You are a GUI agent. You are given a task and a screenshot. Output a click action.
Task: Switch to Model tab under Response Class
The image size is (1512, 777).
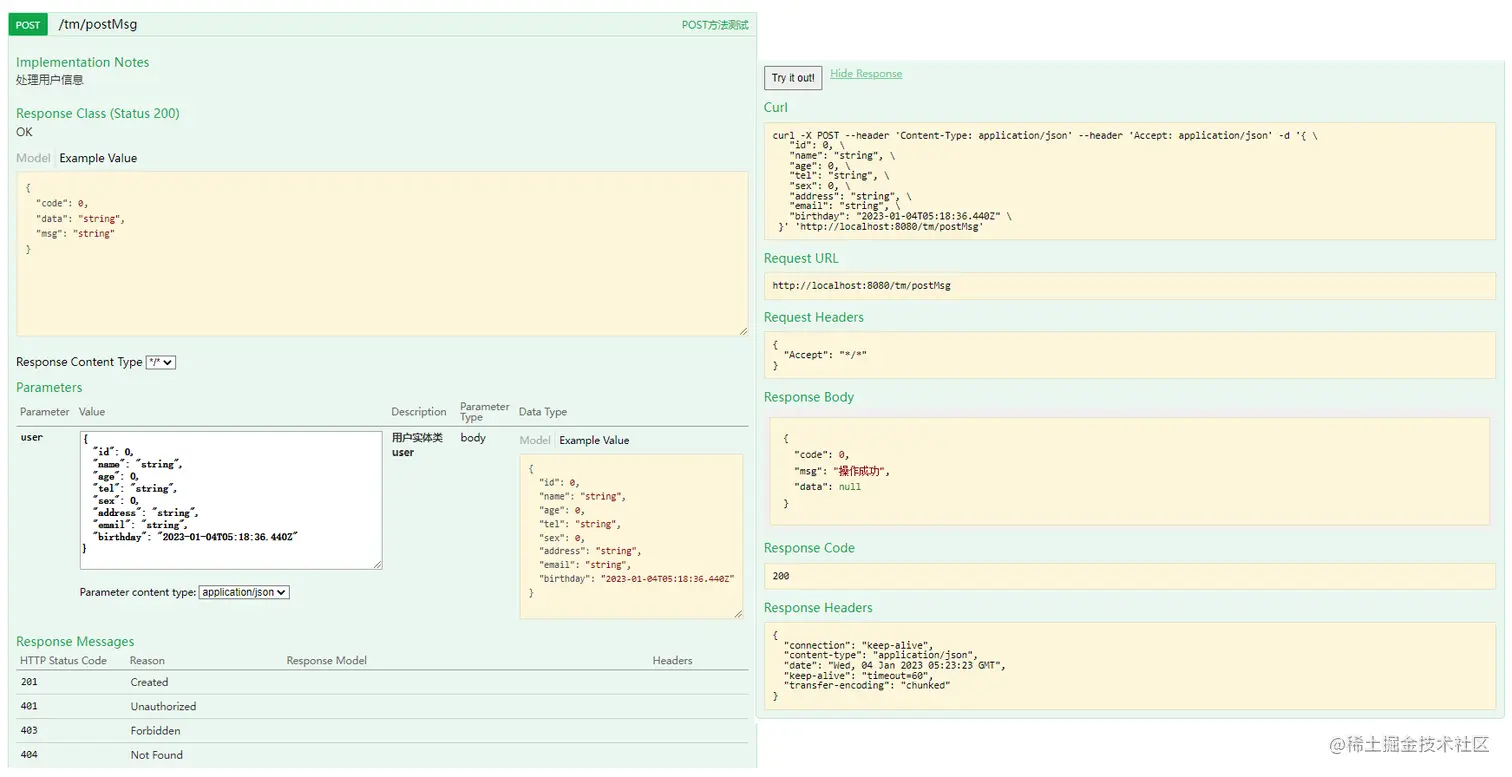pyautogui.click(x=33, y=158)
